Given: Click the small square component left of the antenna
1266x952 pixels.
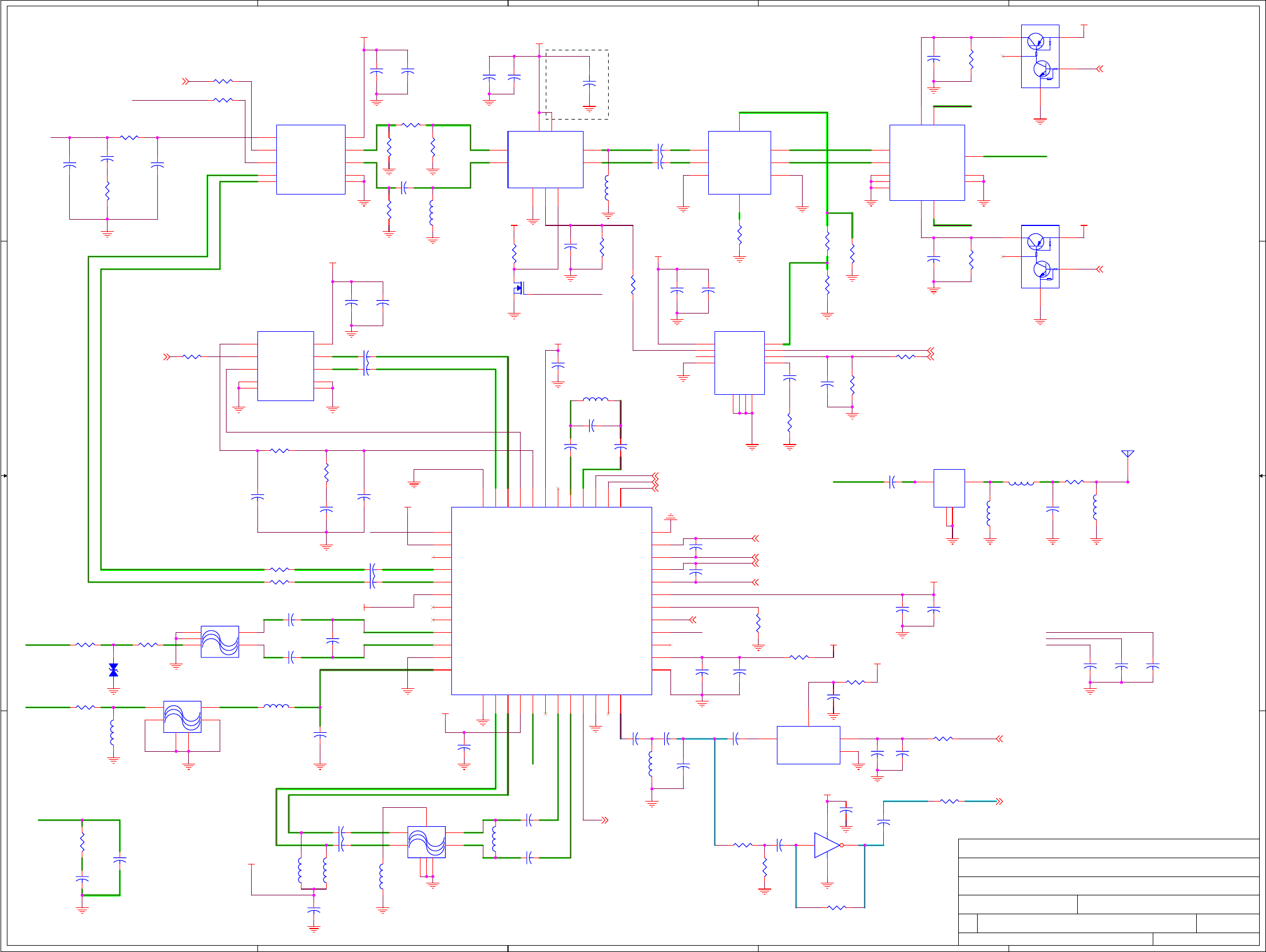Looking at the screenshot, I should pyautogui.click(x=948, y=488).
